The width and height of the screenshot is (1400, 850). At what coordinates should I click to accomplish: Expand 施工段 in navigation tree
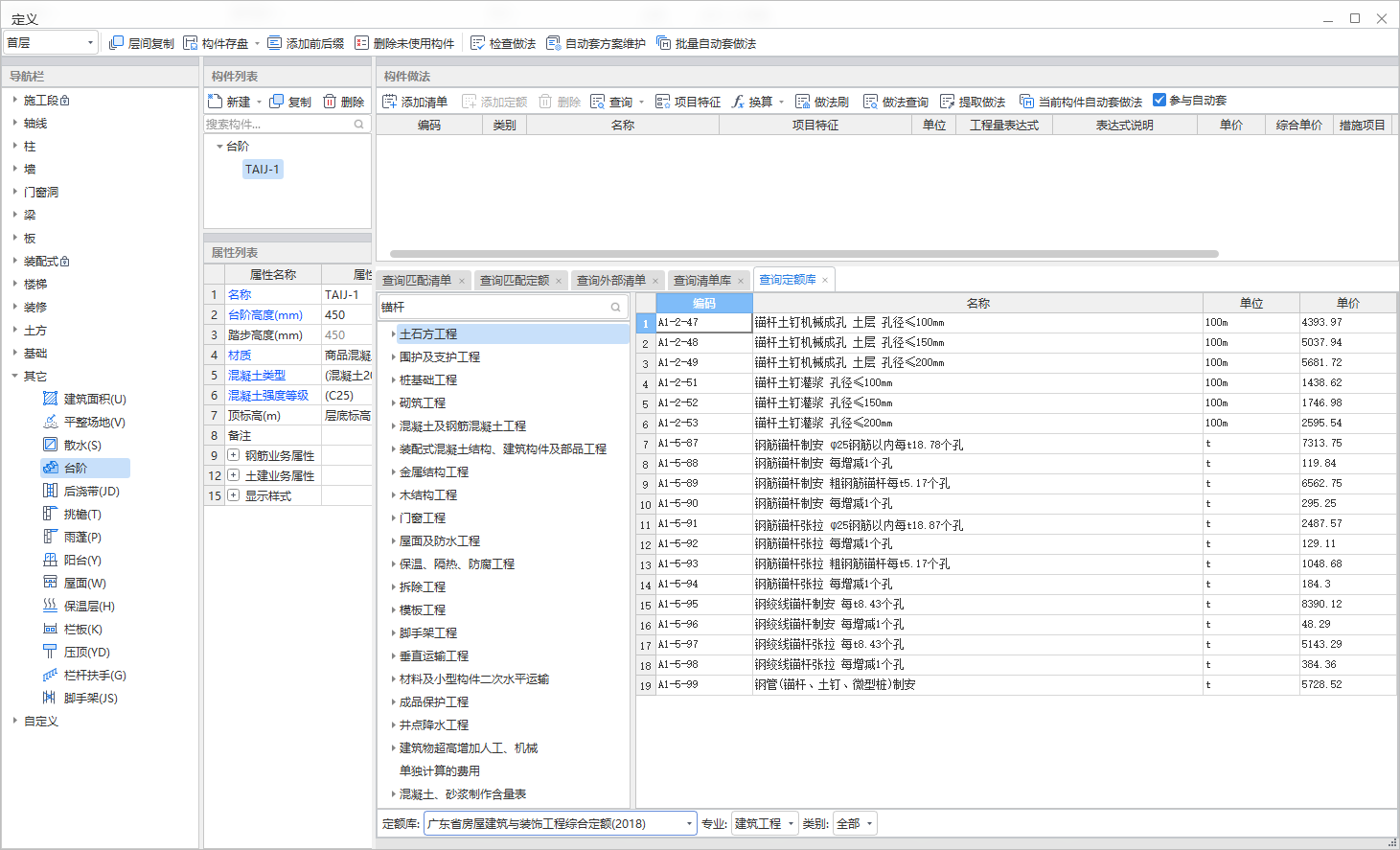(14, 100)
